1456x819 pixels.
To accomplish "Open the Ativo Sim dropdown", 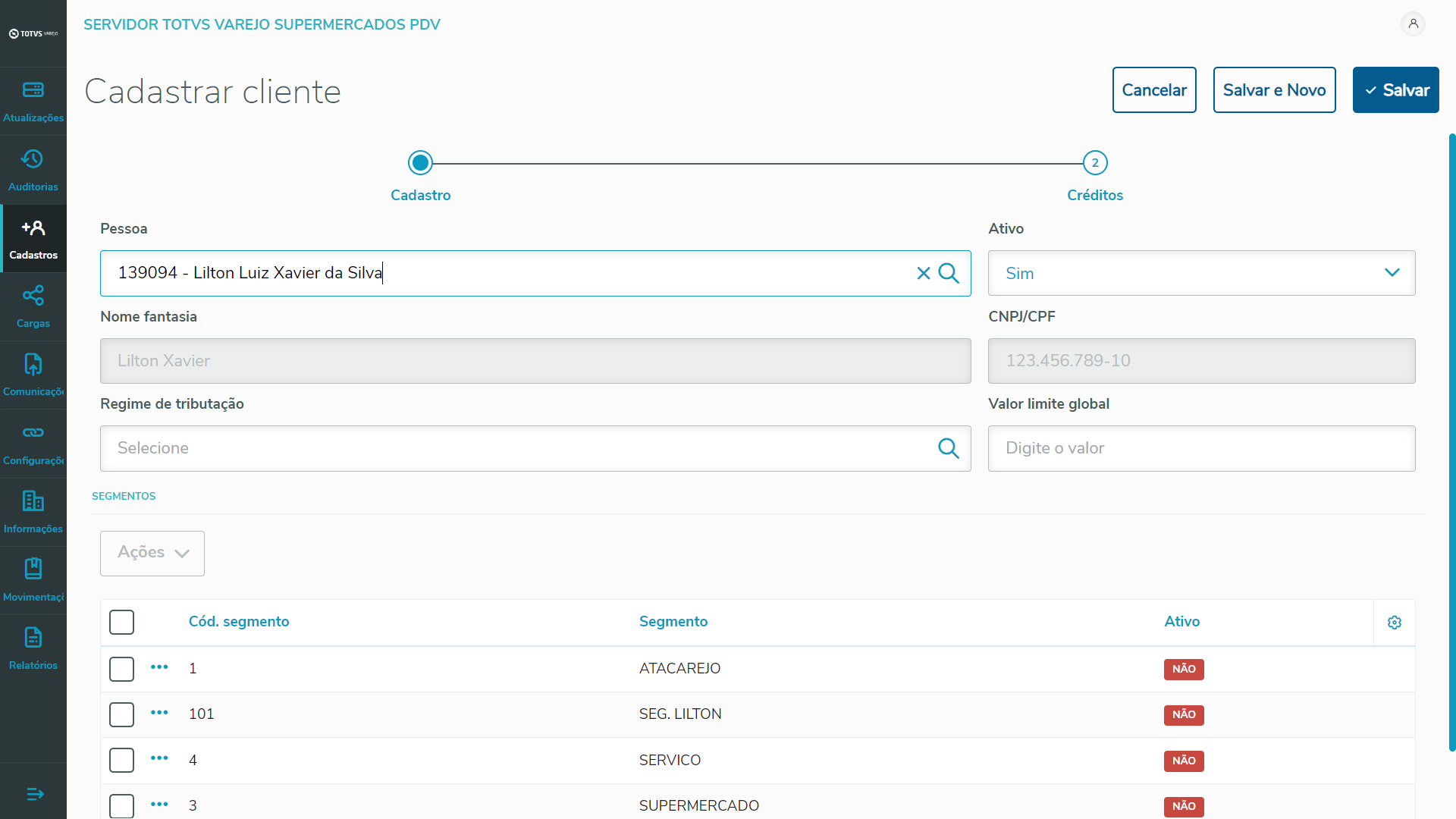I will (1201, 273).
